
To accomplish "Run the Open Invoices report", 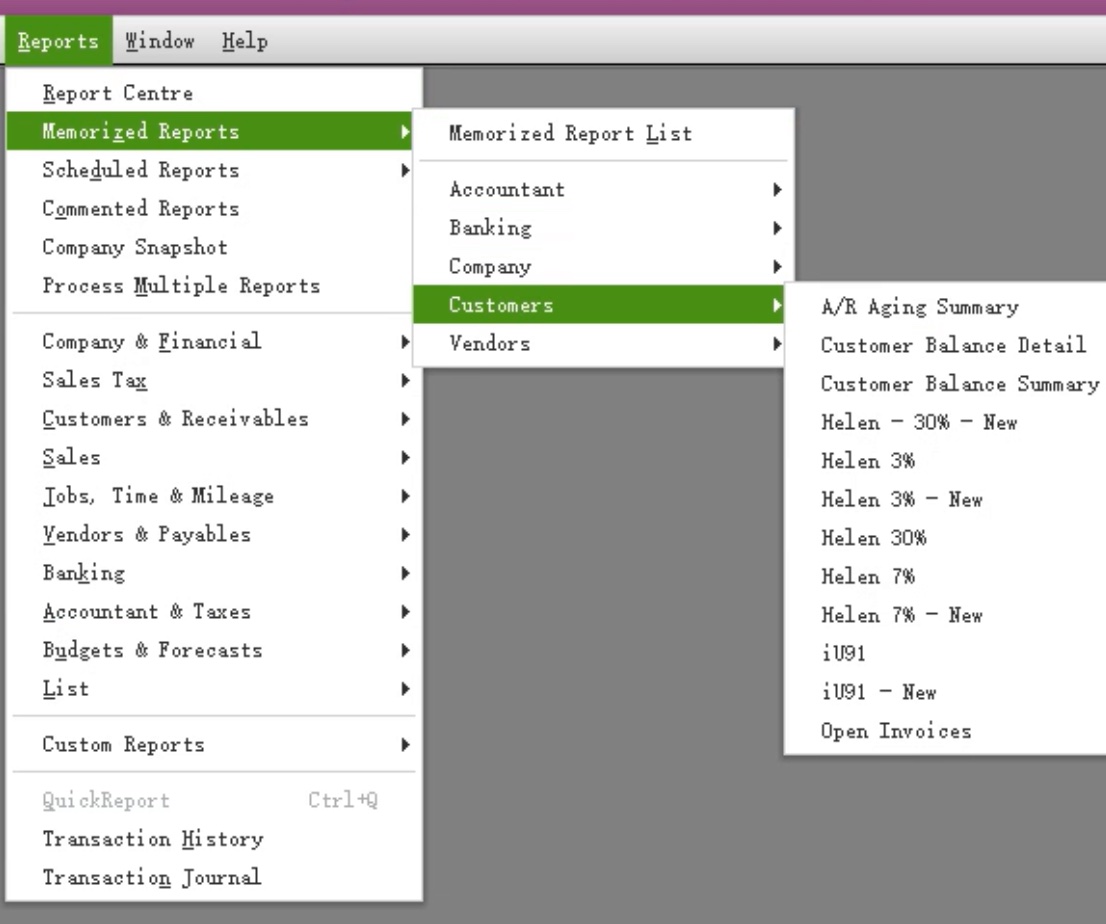I will 895,731.
